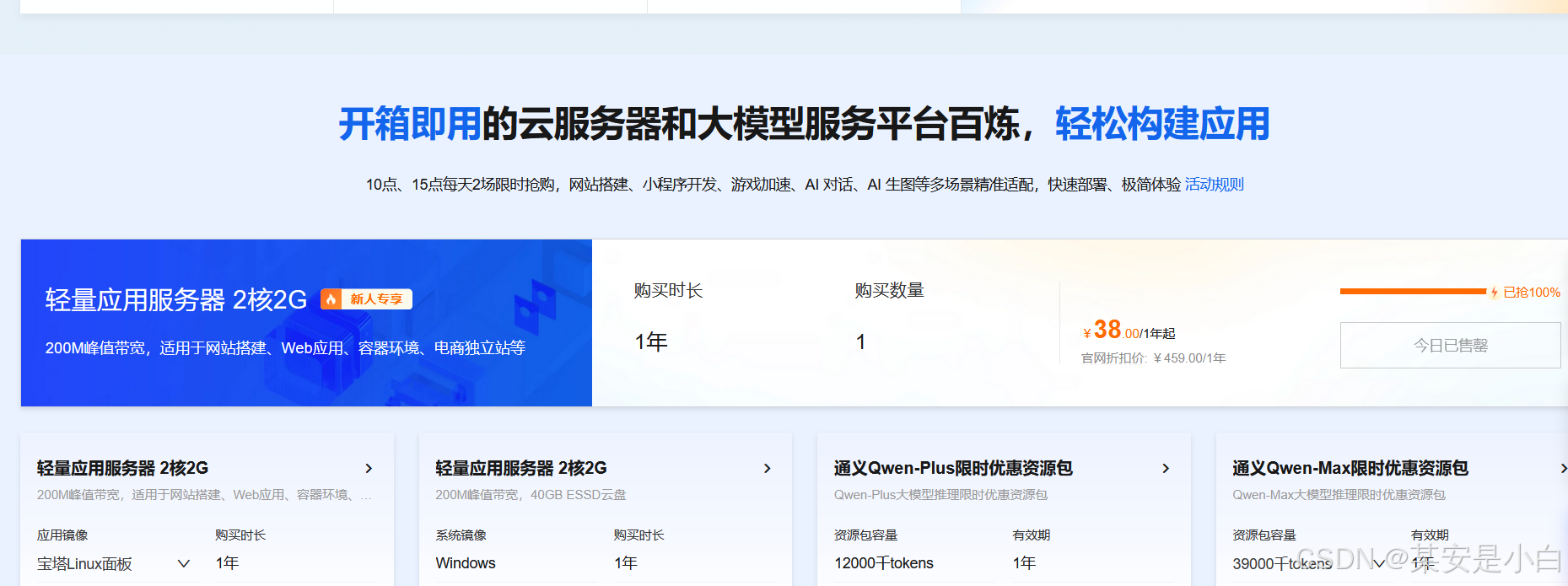Screen dimensions: 1568x586
Task: Click Qwen-Max大模型推理限时优惠资源包 description
Action: pos(1339,495)
